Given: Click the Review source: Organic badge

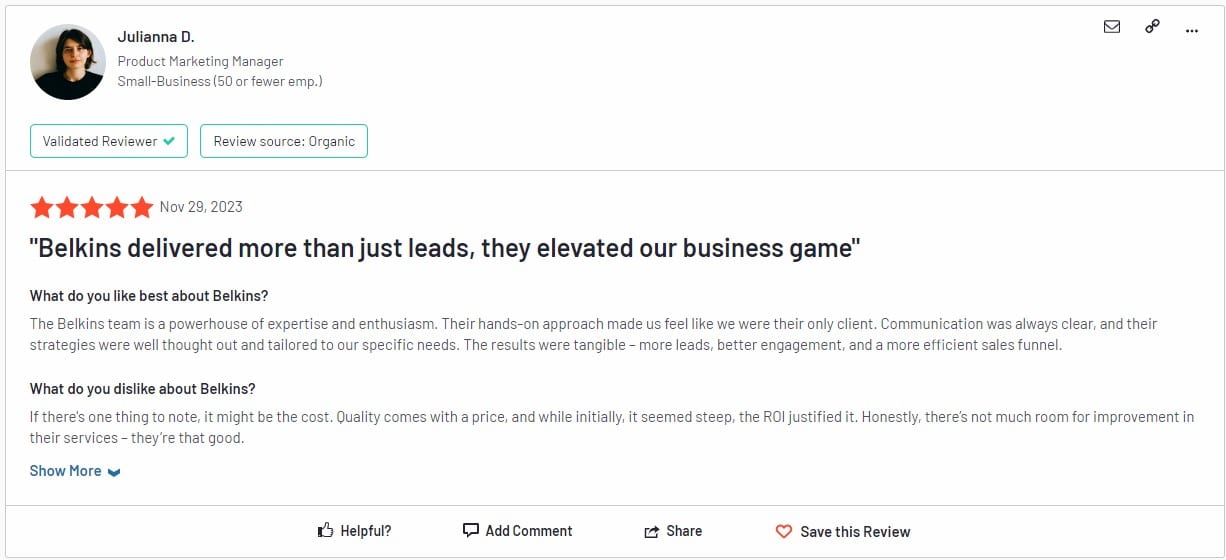Looking at the screenshot, I should [x=284, y=141].
